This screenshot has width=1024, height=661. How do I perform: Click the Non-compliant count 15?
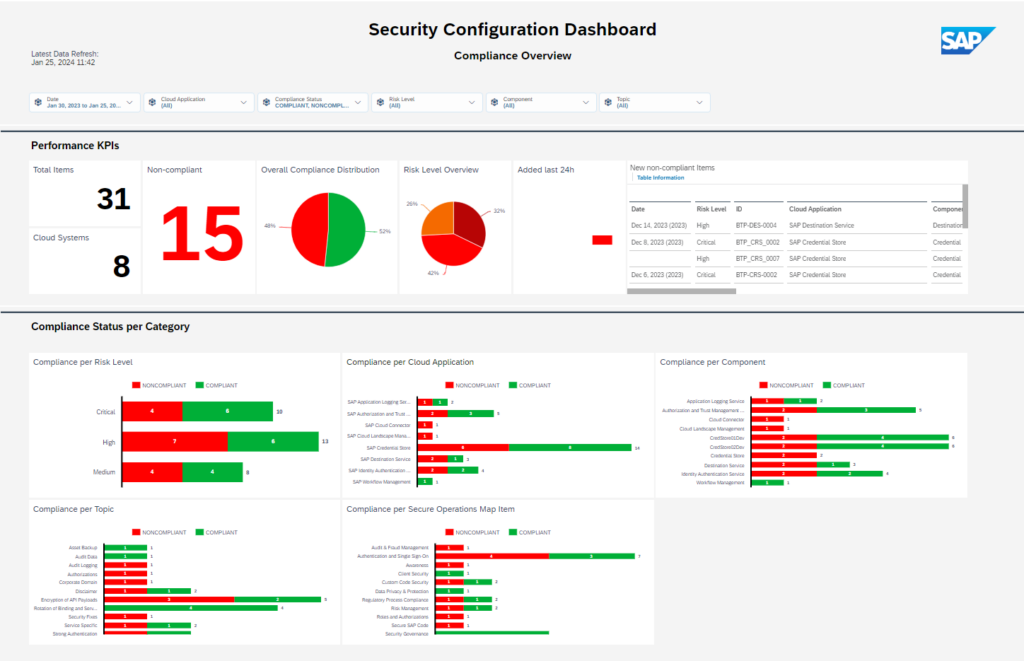tap(202, 234)
